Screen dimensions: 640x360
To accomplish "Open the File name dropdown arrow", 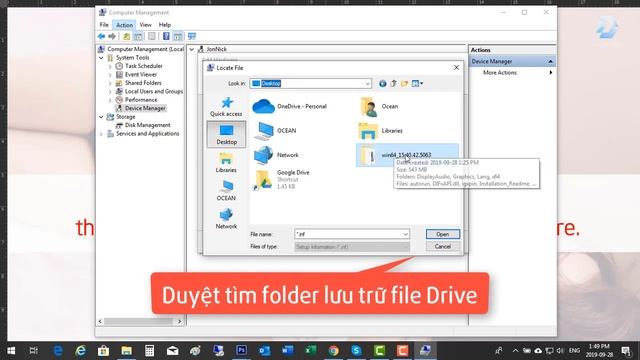I will point(405,234).
